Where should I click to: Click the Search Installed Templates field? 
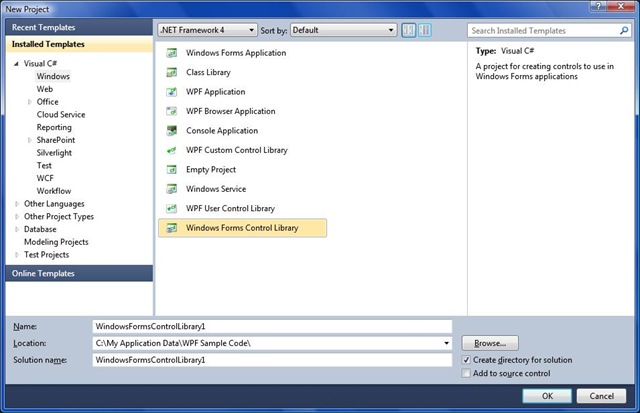550,31
